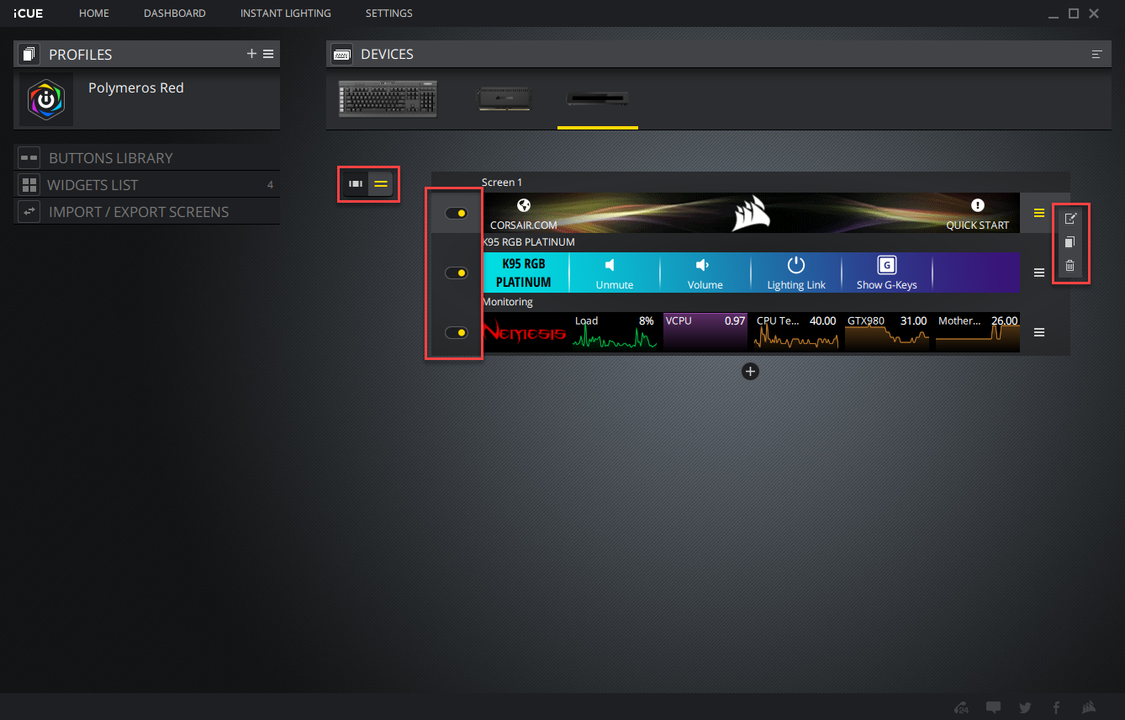The width and height of the screenshot is (1125, 720).
Task: Open Import / Export Screens section
Action: click(x=146, y=212)
